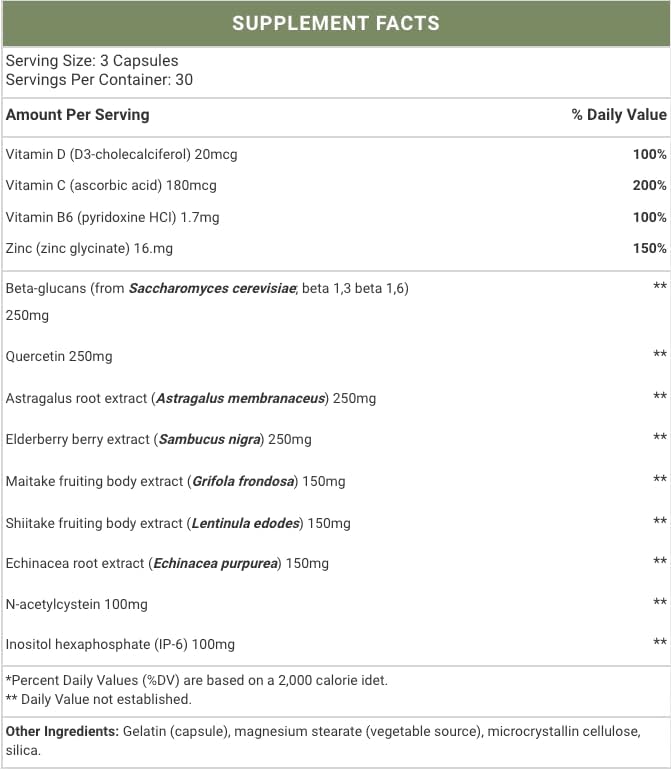Click the Other Ingredients bold label
This screenshot has height=770, width=671.
coord(62,732)
